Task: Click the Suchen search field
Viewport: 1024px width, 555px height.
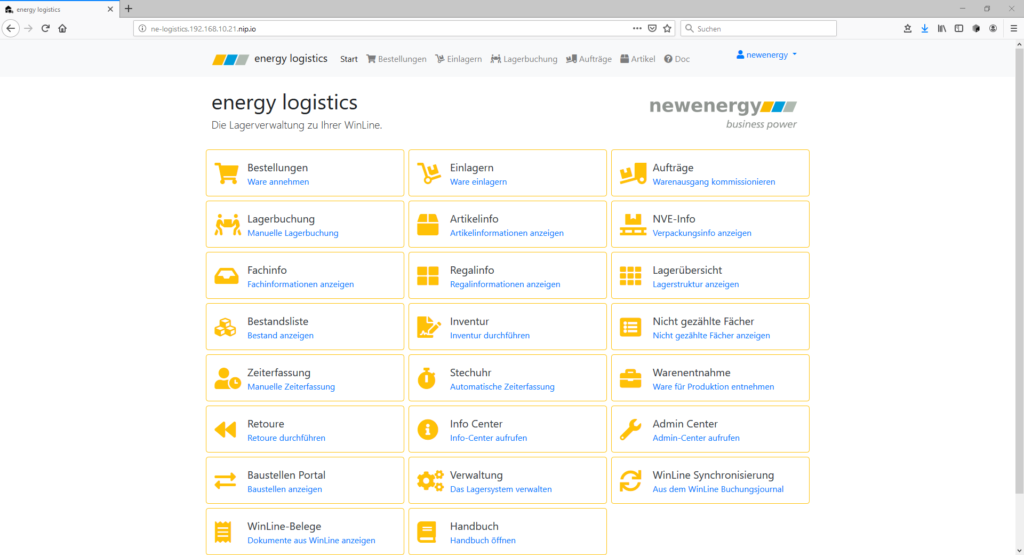Action: click(758, 29)
